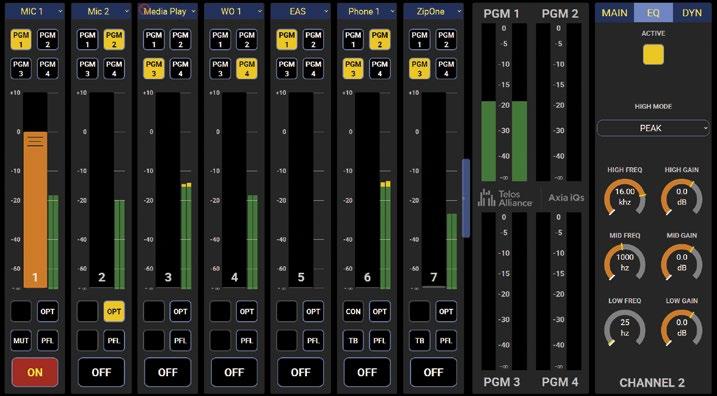Open the Mic 2 source dropdown

coord(102,11)
